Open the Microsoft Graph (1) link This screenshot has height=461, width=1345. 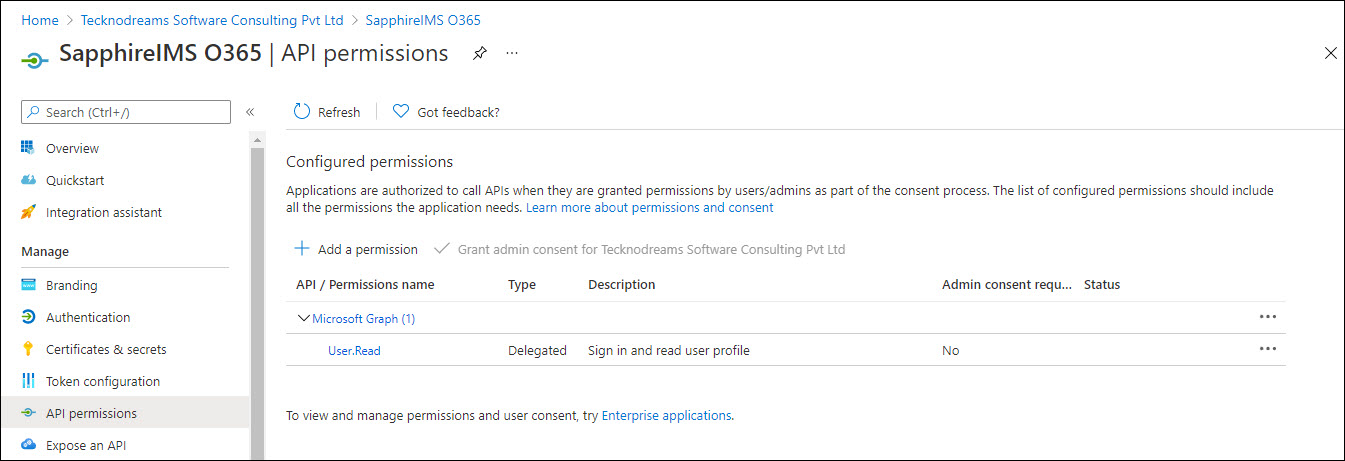click(x=364, y=318)
